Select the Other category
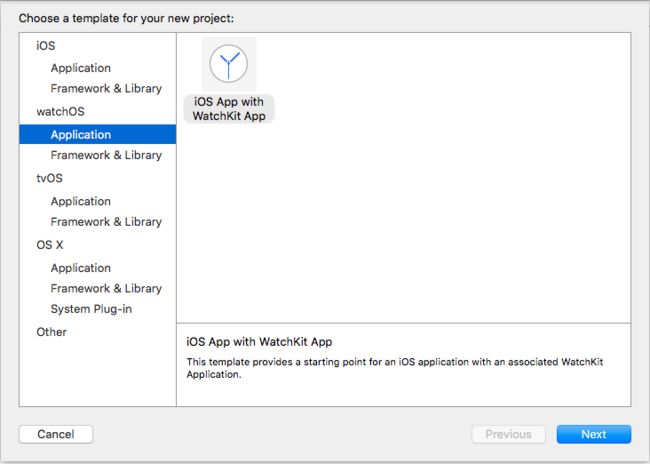650x464 pixels. point(51,332)
